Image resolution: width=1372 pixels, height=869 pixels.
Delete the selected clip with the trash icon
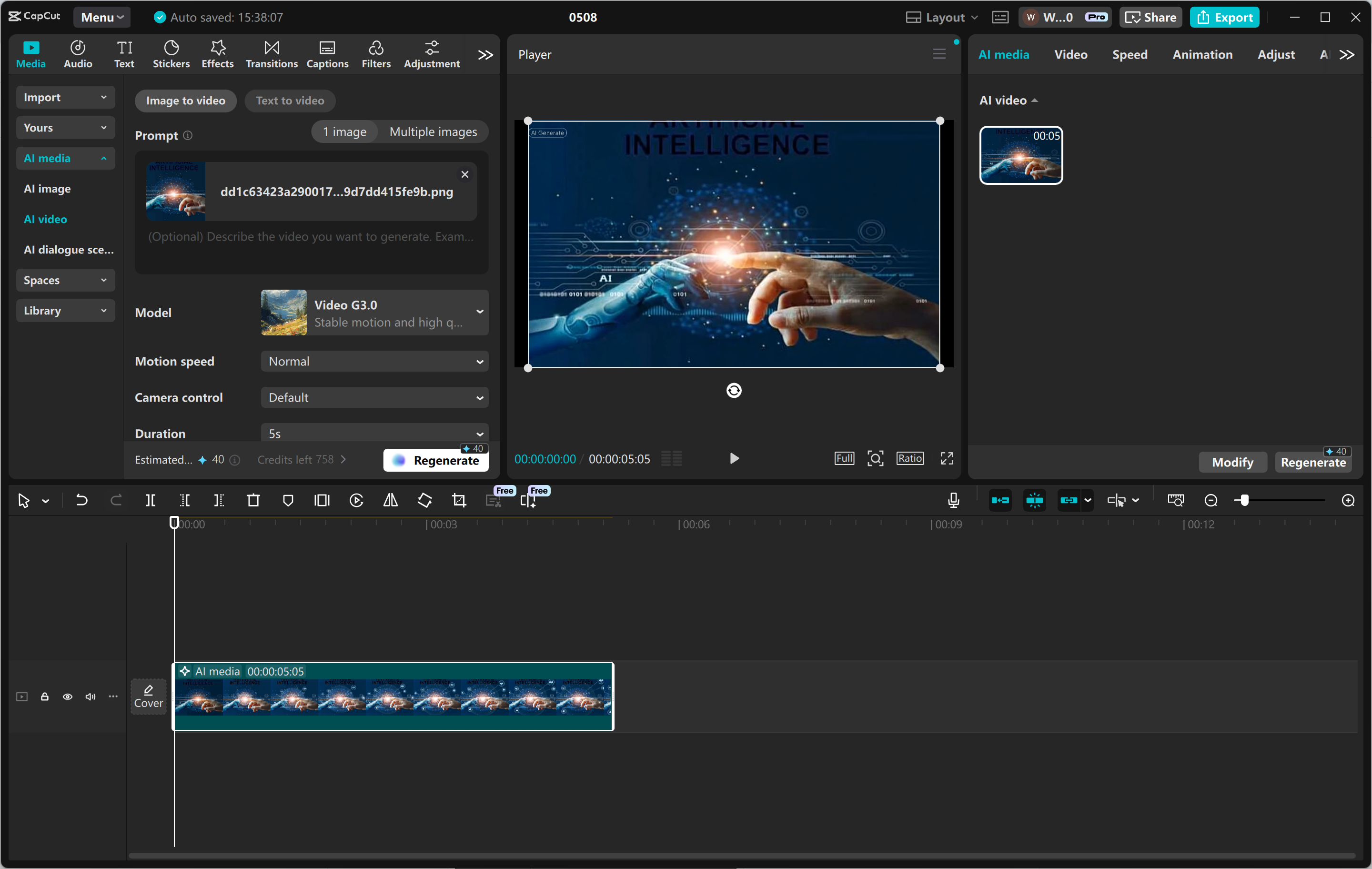253,500
